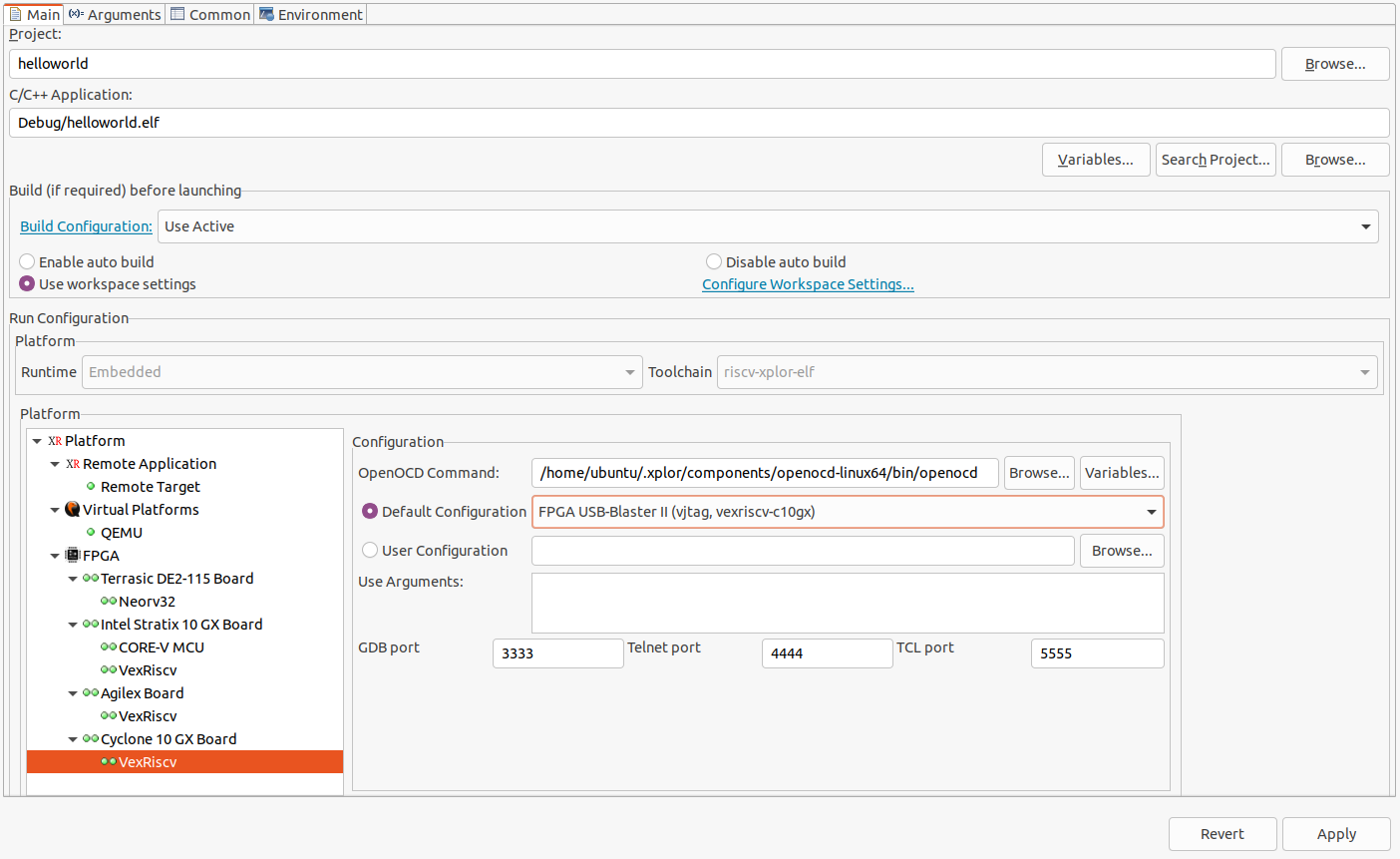Collapse the Intel Stratix 10 GX Board node
The image size is (1400, 859).
73,625
